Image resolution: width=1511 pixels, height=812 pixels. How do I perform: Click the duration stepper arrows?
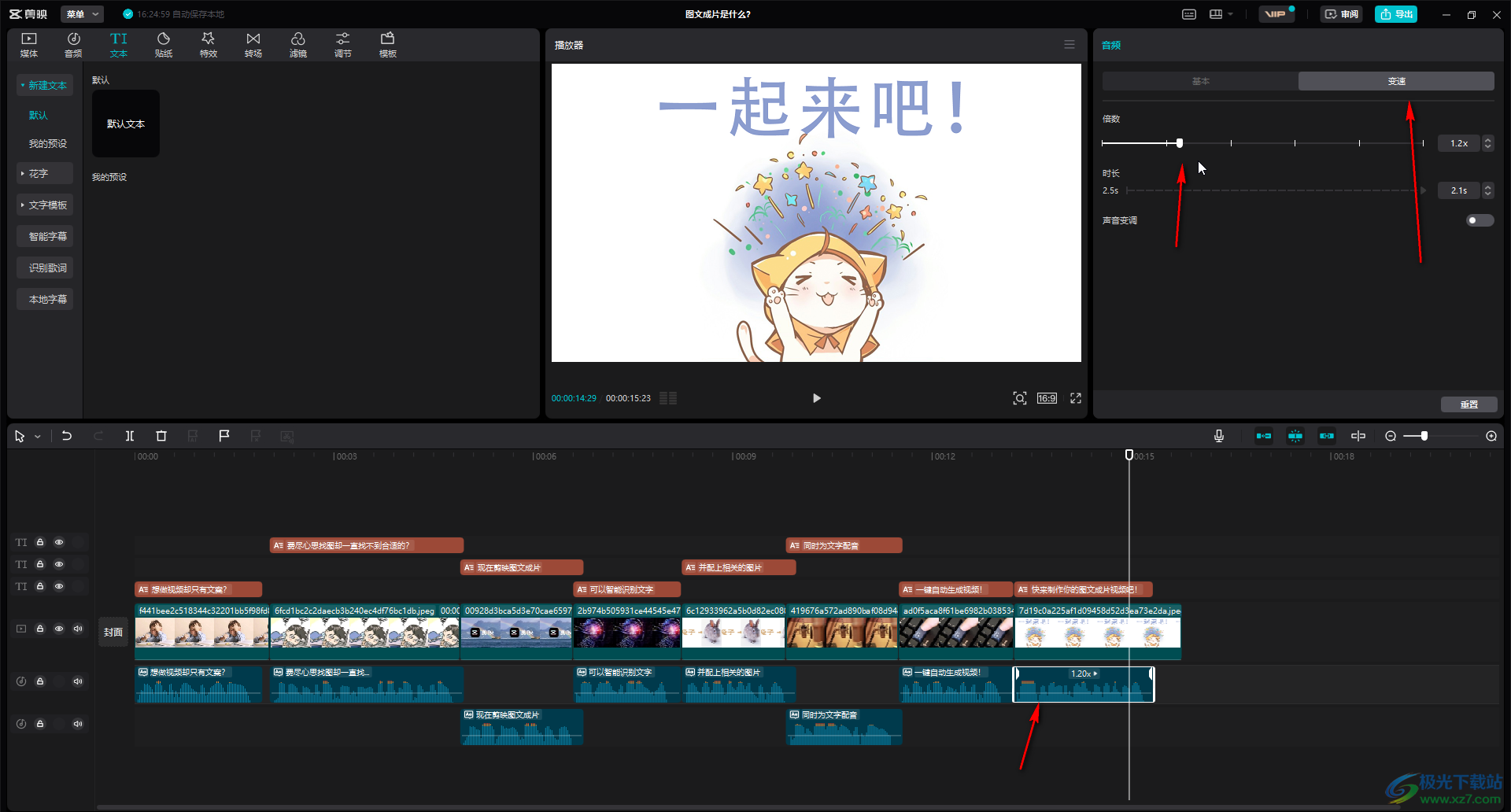(1487, 190)
